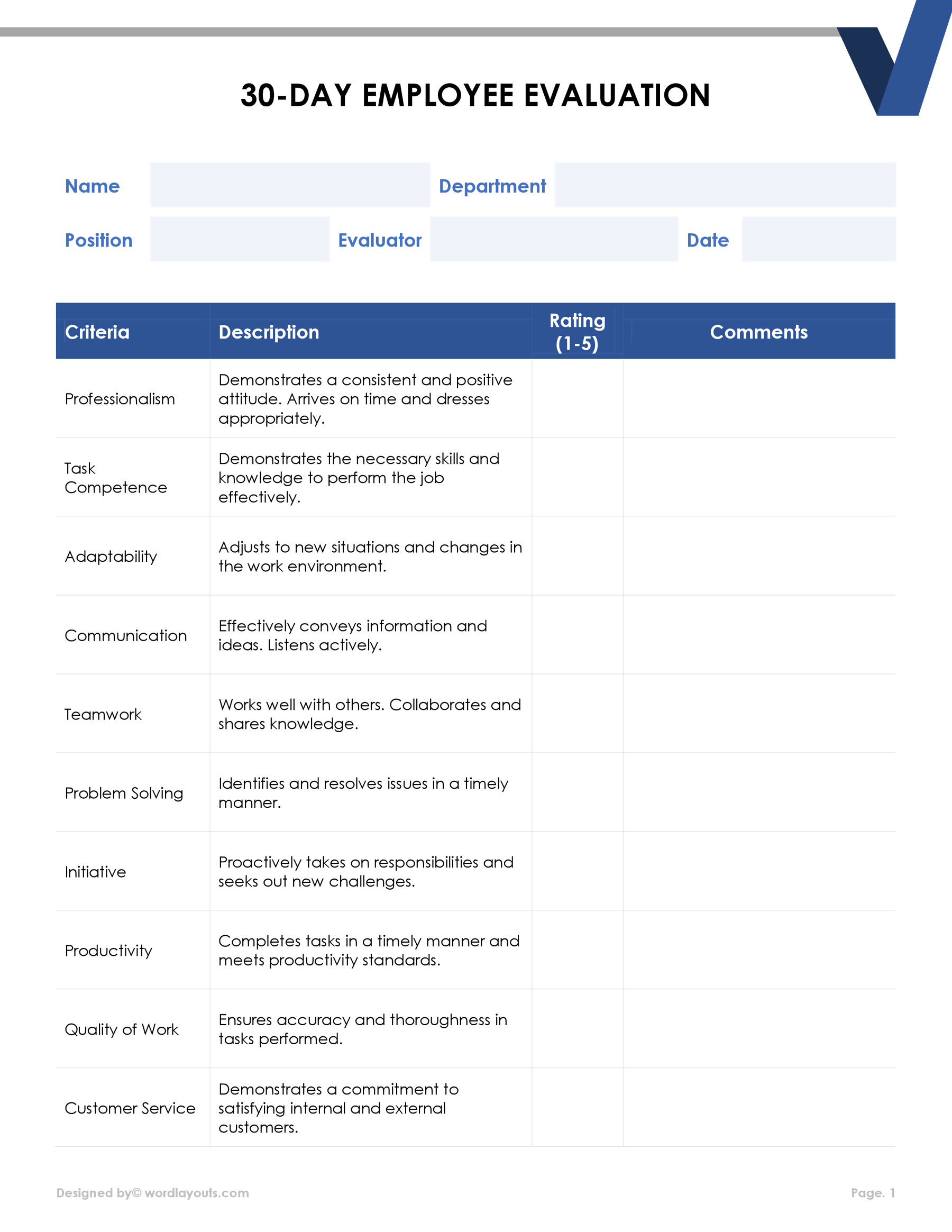The width and height of the screenshot is (952, 1232).
Task: Click the Name input field
Action: click(x=290, y=185)
